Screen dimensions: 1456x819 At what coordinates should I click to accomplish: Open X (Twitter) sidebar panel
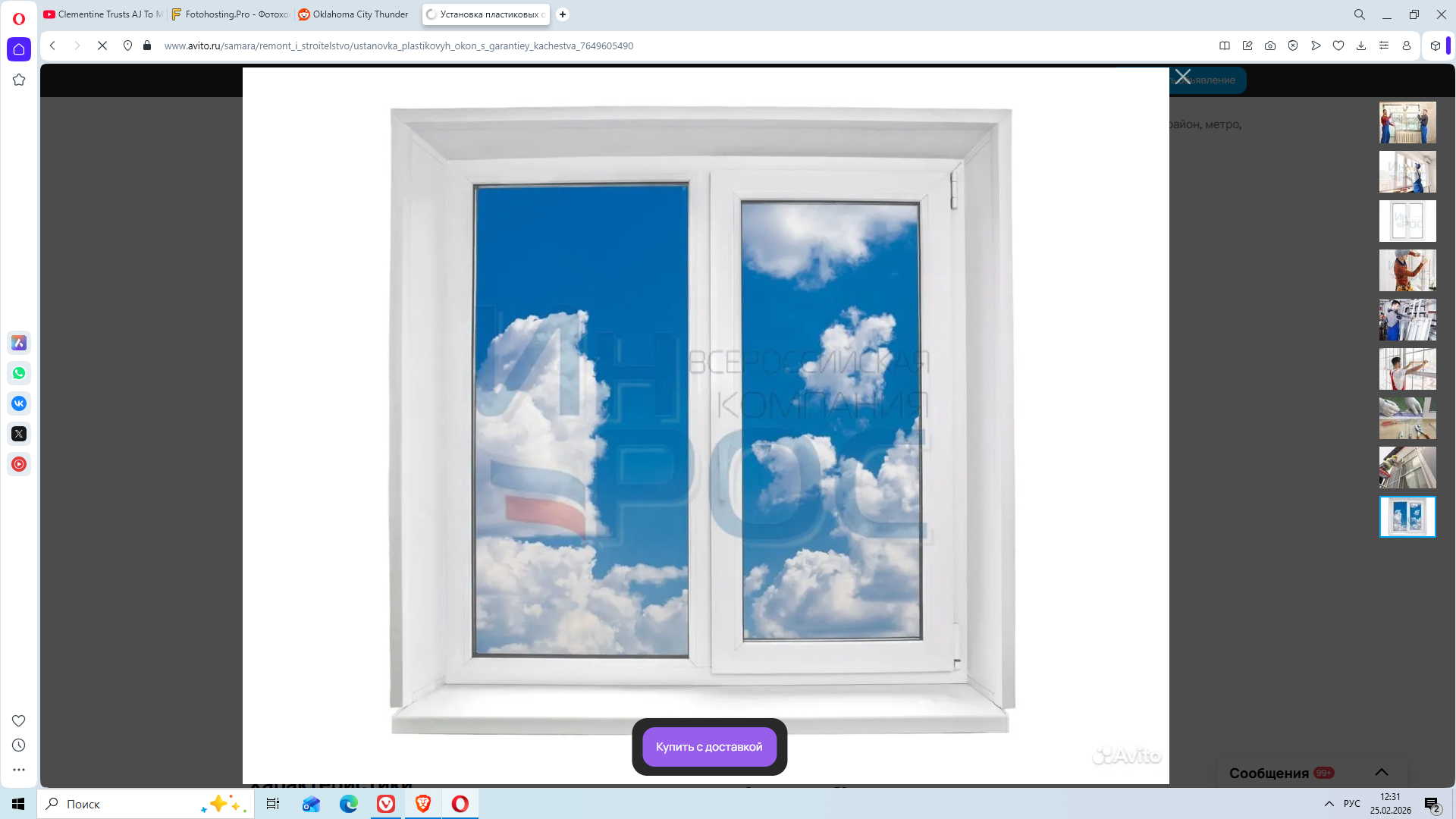19,434
